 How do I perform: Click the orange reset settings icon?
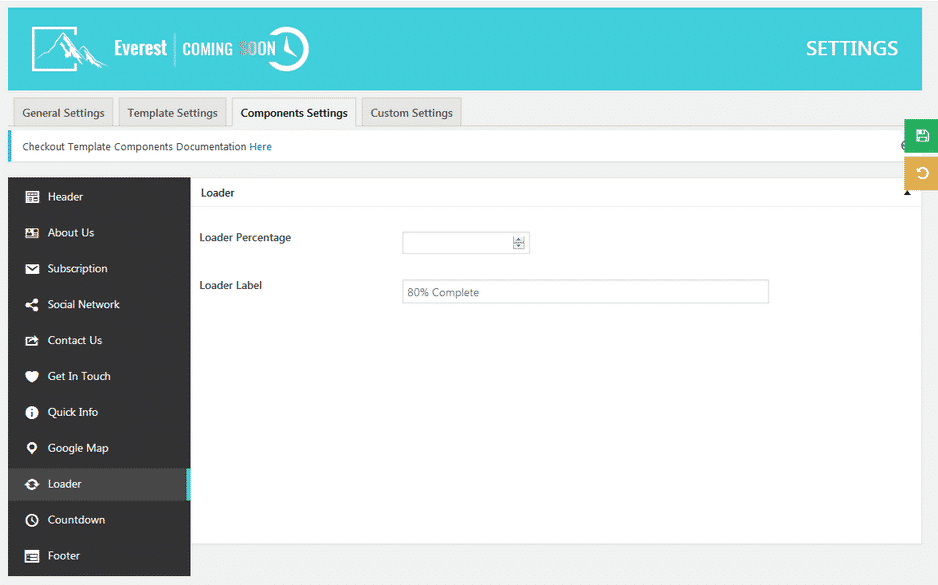(x=922, y=173)
